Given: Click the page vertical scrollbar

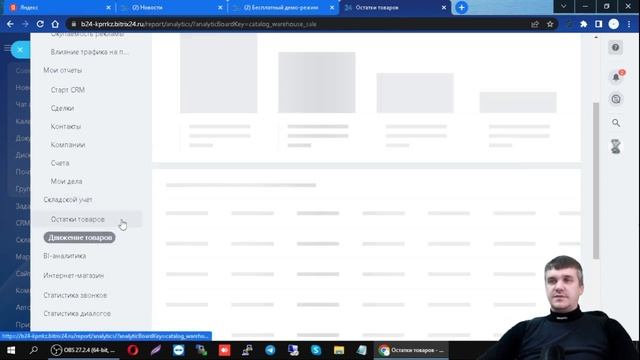Looking at the screenshot, I should click(596, 180).
